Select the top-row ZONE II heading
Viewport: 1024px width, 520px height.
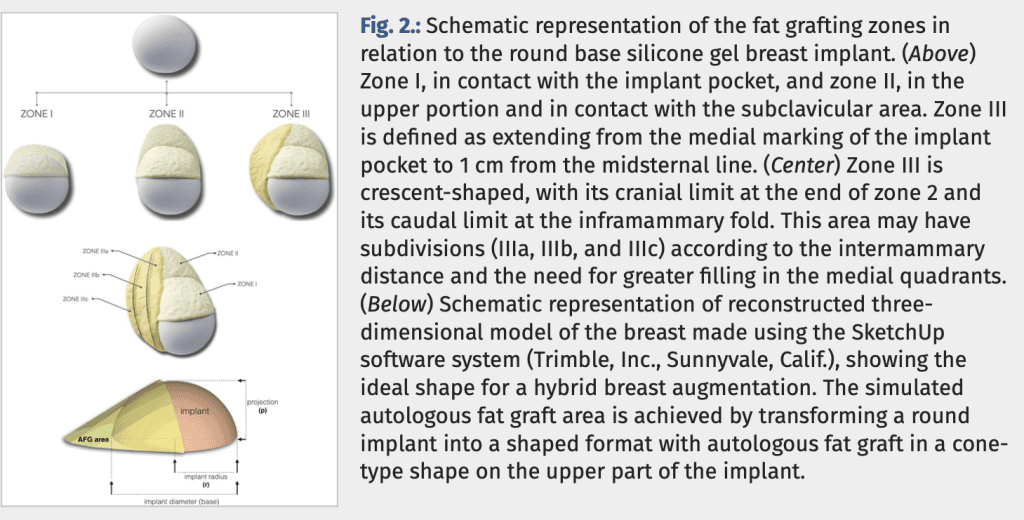coord(167,115)
